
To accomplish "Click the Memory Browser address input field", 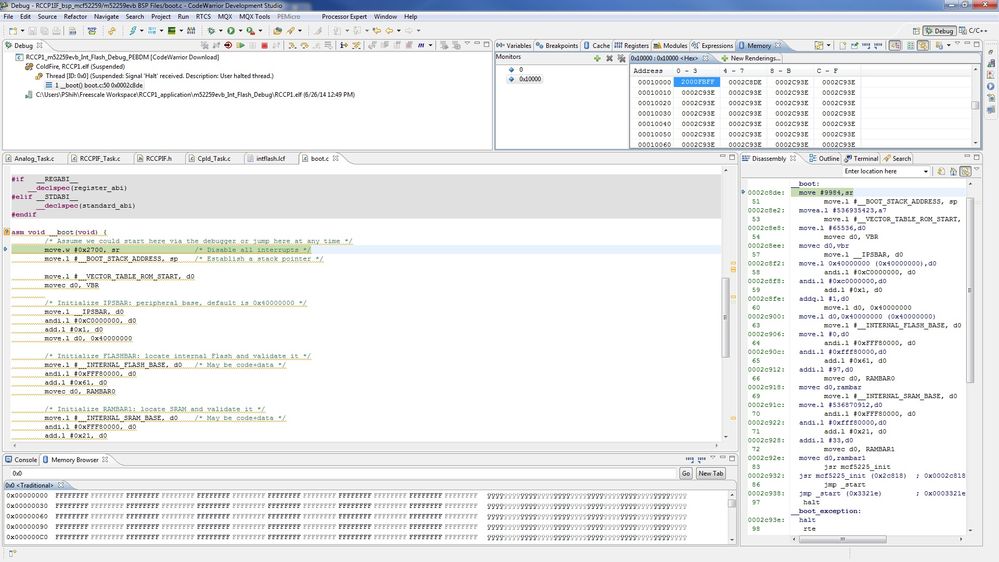I will [341, 473].
